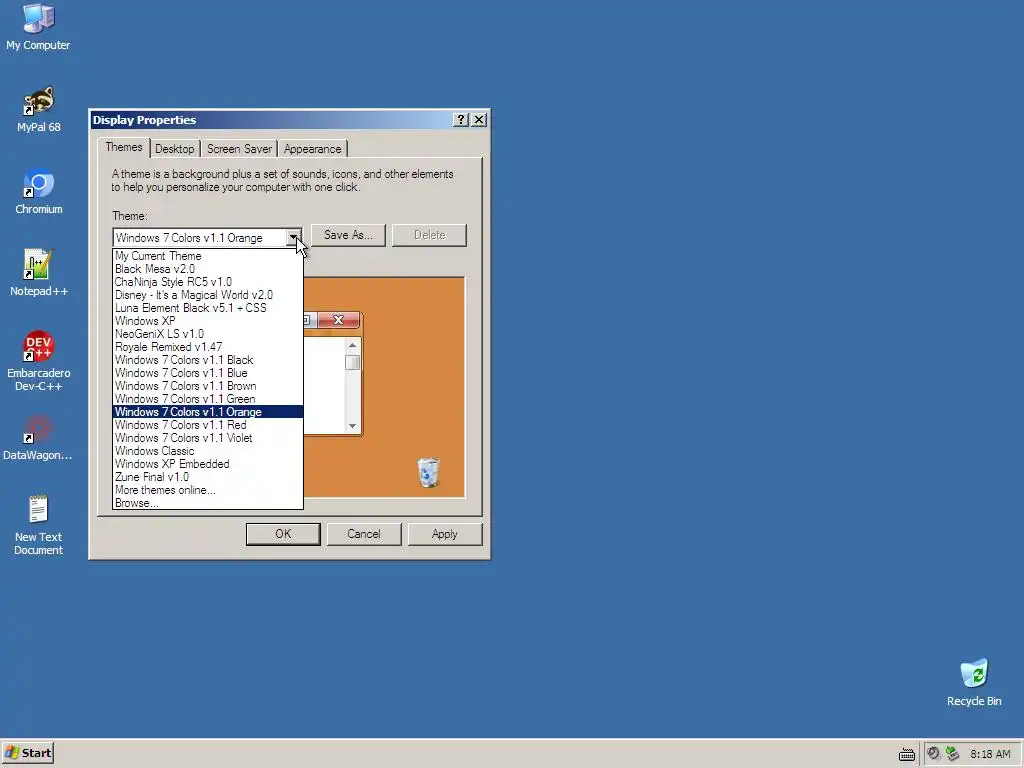Select highlighted Windows 7 Colors v1.1 Orange
The width and height of the screenshot is (1024, 768).
pos(208,412)
